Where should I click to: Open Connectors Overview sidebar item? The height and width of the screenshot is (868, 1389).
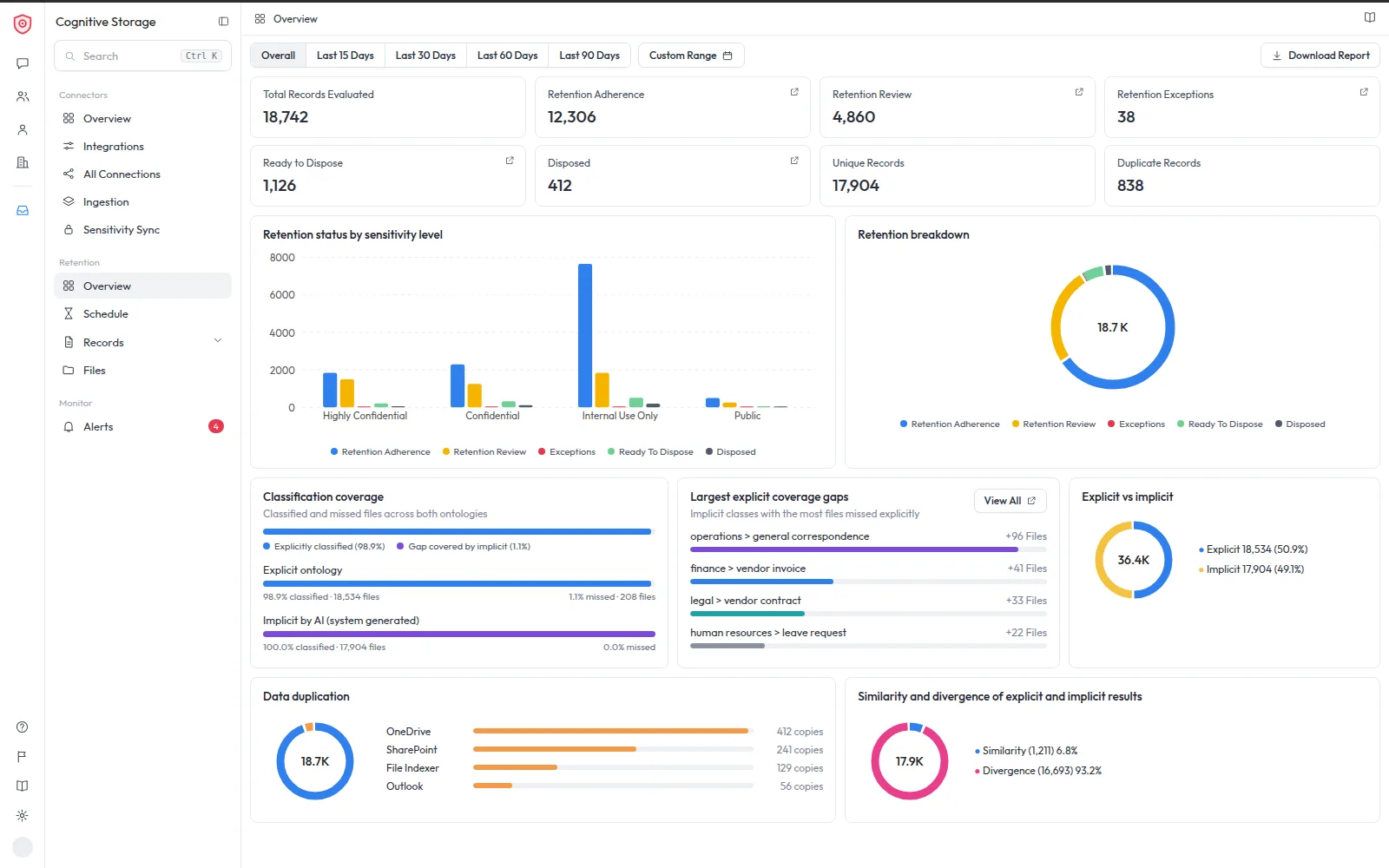click(142, 119)
